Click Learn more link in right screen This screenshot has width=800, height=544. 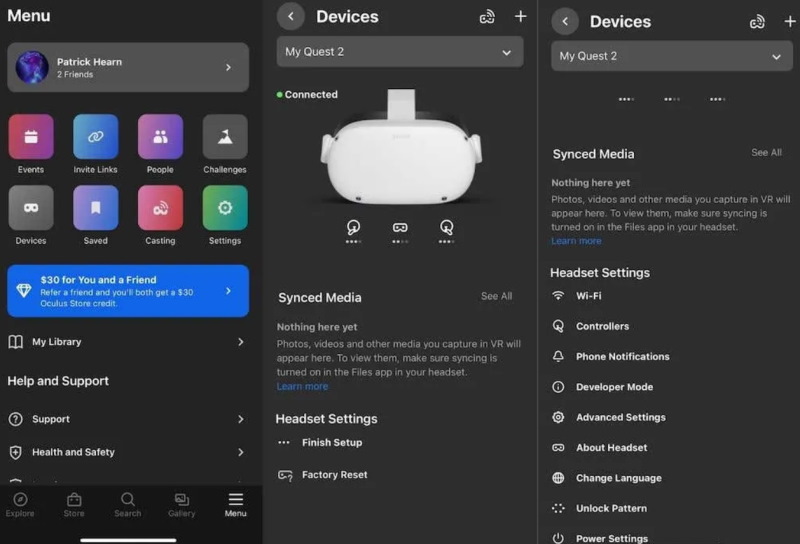[x=576, y=241]
